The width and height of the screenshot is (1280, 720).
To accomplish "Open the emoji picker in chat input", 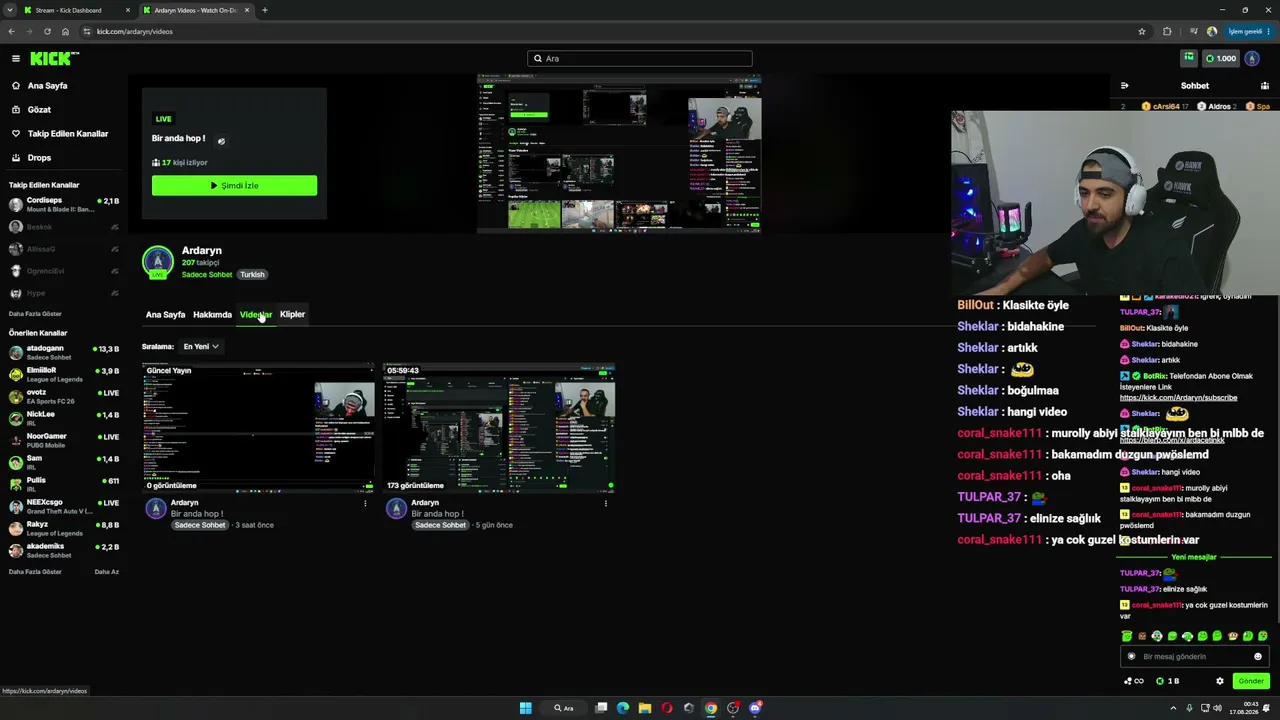I will 1258,657.
